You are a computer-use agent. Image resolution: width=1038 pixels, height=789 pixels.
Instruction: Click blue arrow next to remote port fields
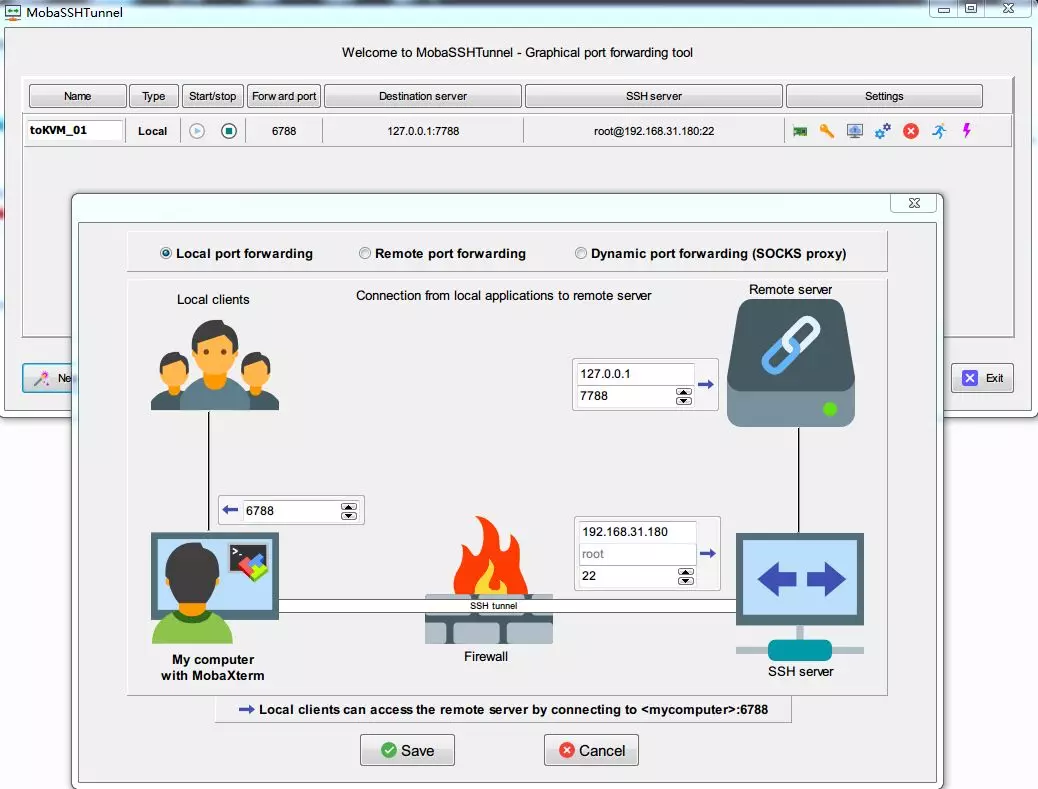coord(706,384)
